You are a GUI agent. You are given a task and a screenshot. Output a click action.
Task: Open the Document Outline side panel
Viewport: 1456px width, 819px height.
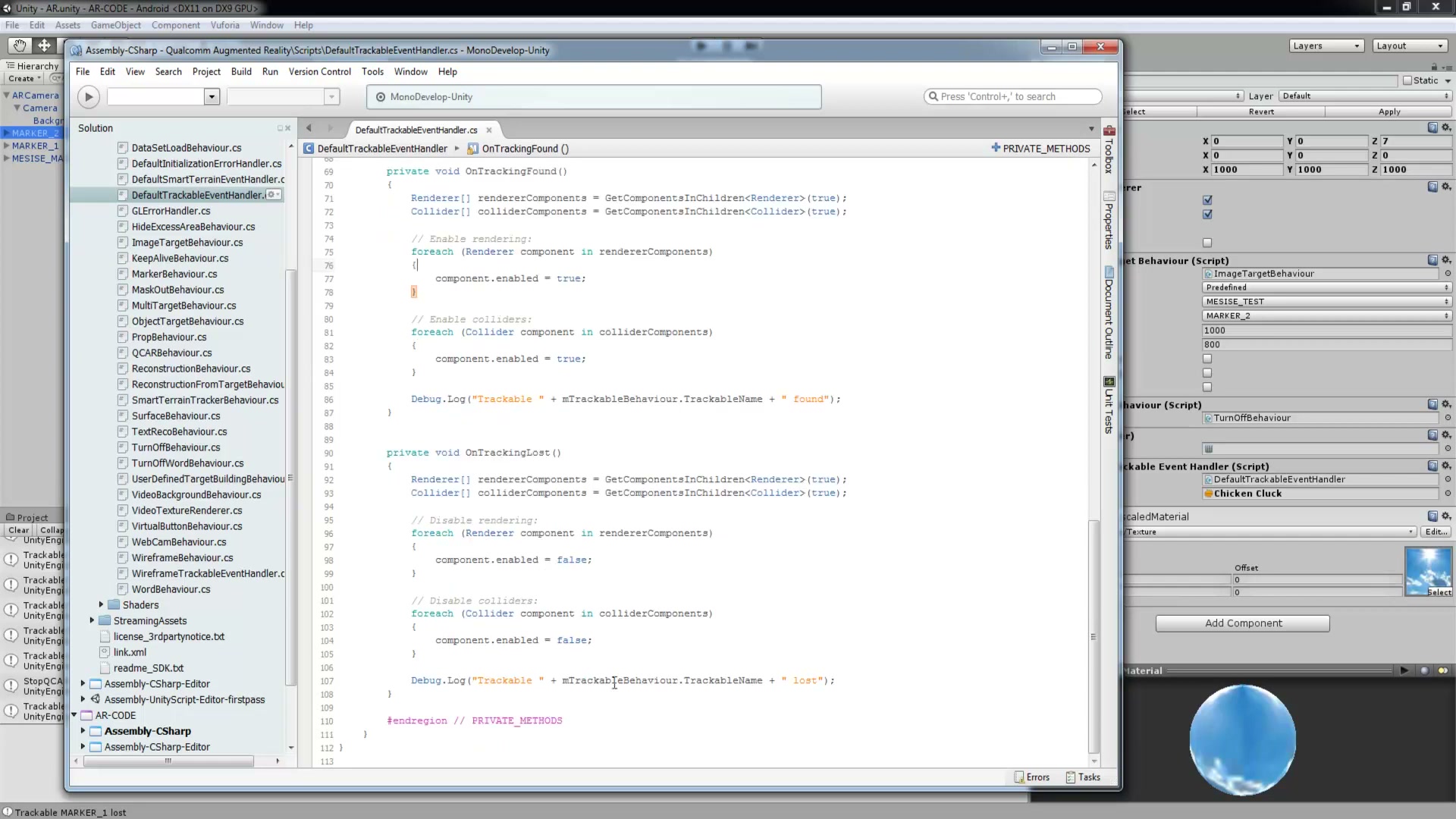click(1109, 312)
